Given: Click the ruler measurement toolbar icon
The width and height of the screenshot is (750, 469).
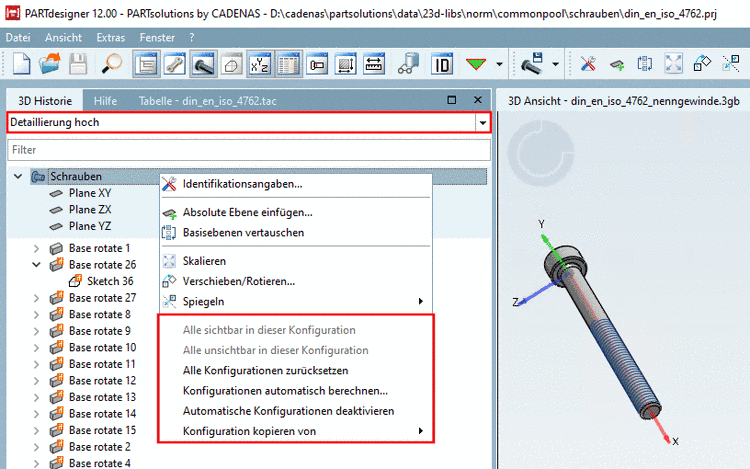Looking at the screenshot, I should point(374,64).
